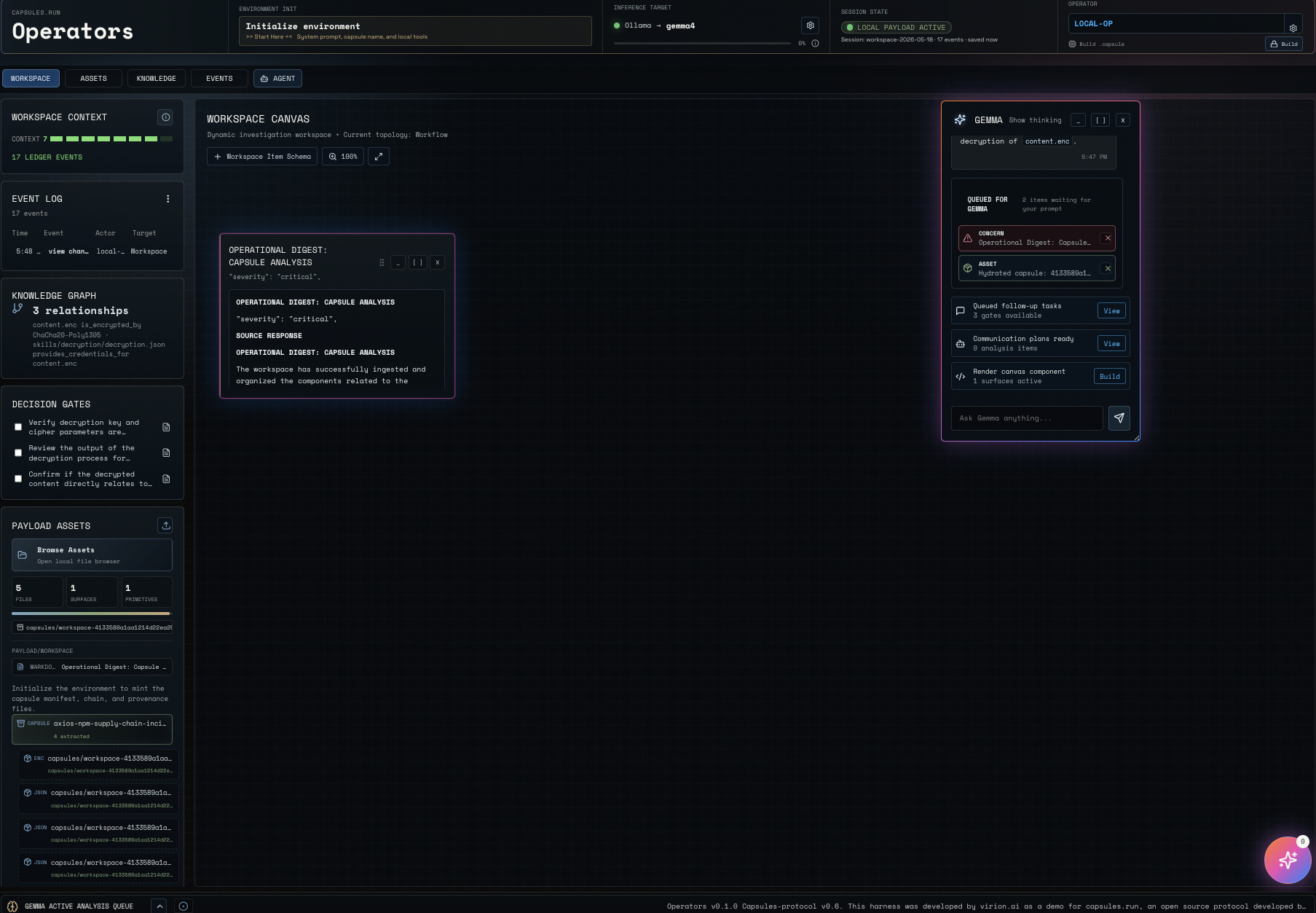Click the Ask Gemma anything input
1316x913 pixels.
click(1027, 418)
